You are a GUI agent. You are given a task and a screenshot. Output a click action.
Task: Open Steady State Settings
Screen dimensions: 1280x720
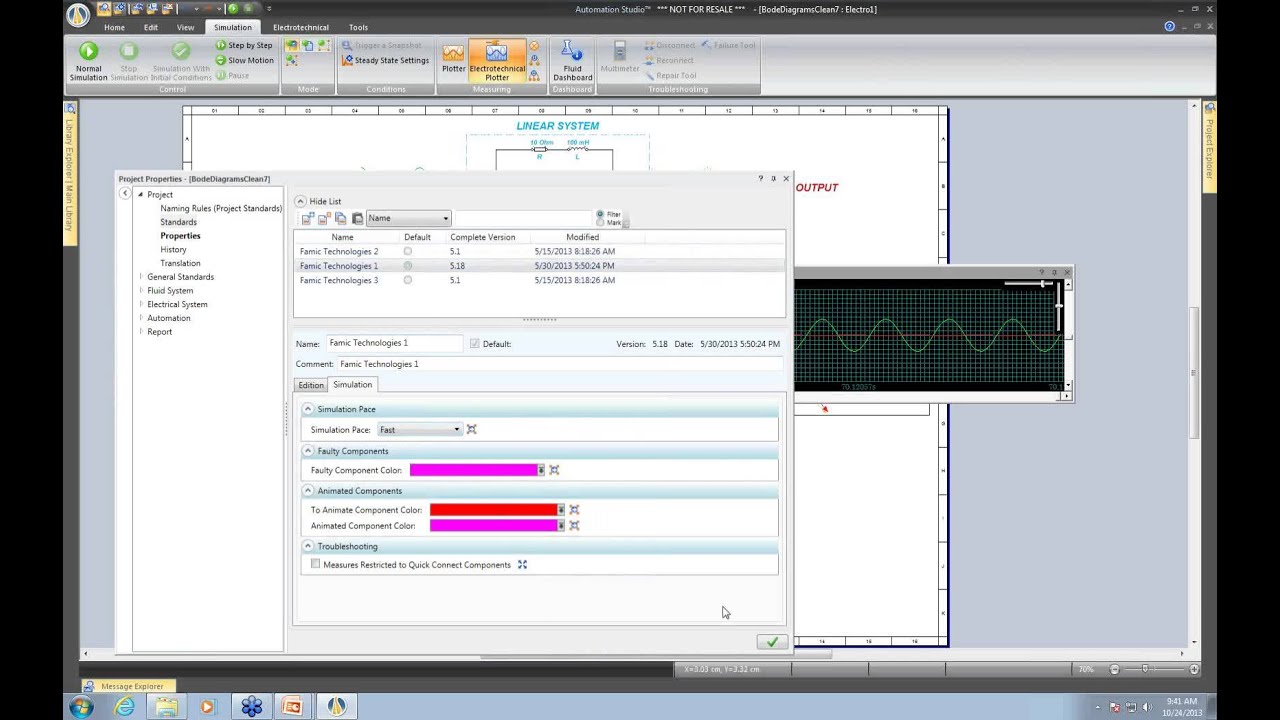pos(385,60)
